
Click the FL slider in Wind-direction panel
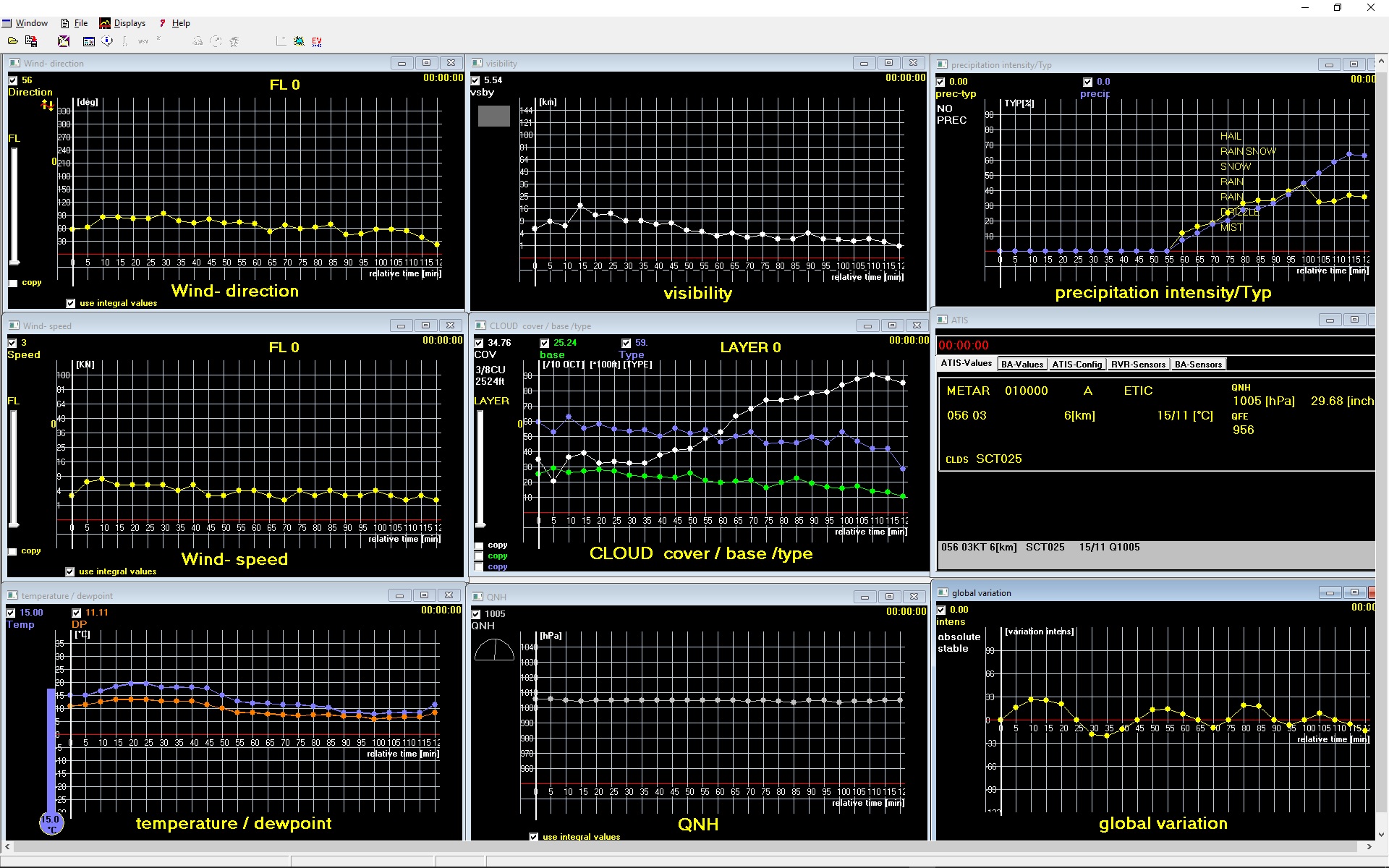14,206
